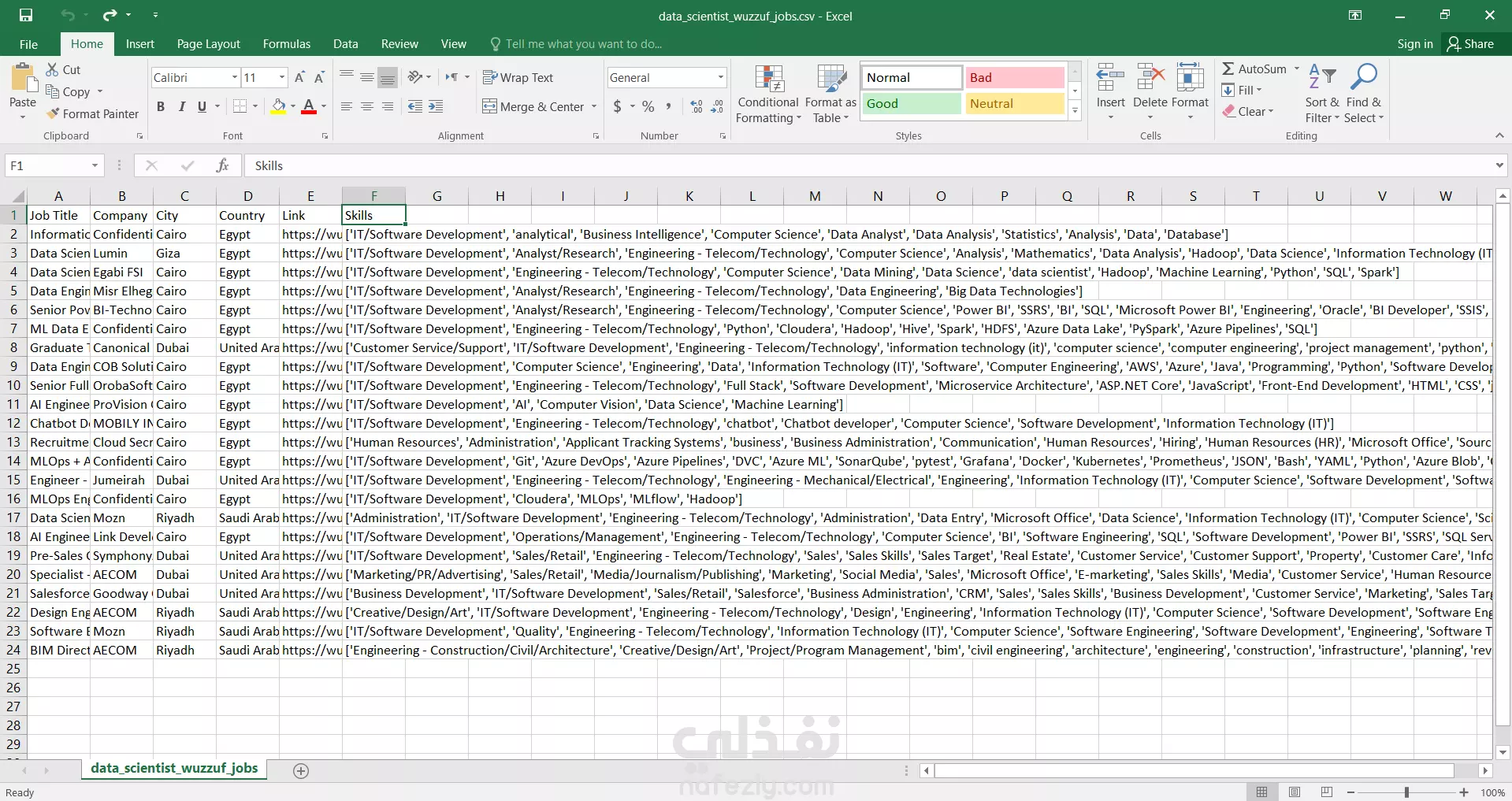Toggle Underline formatting
The width and height of the screenshot is (1512, 801).
[202, 106]
